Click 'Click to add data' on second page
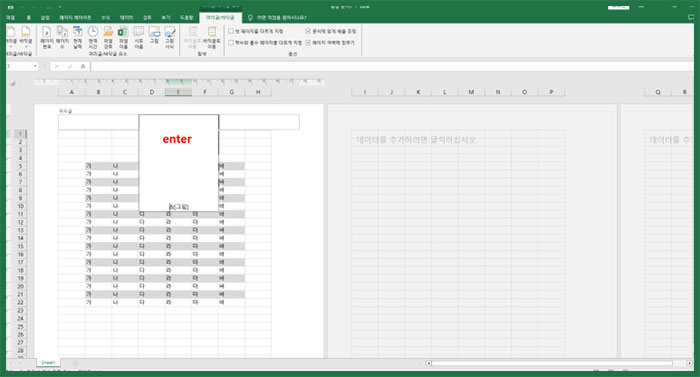The image size is (700, 377). [417, 140]
